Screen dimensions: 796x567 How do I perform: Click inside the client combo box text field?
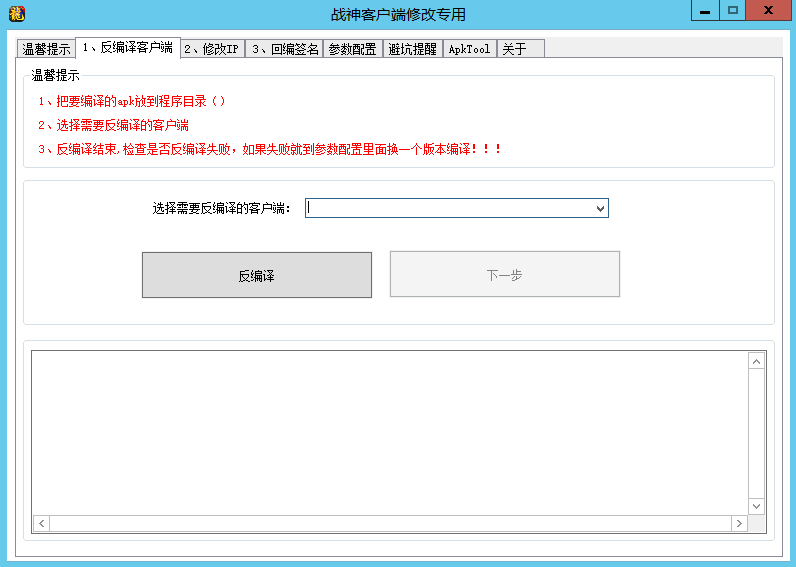click(x=450, y=208)
